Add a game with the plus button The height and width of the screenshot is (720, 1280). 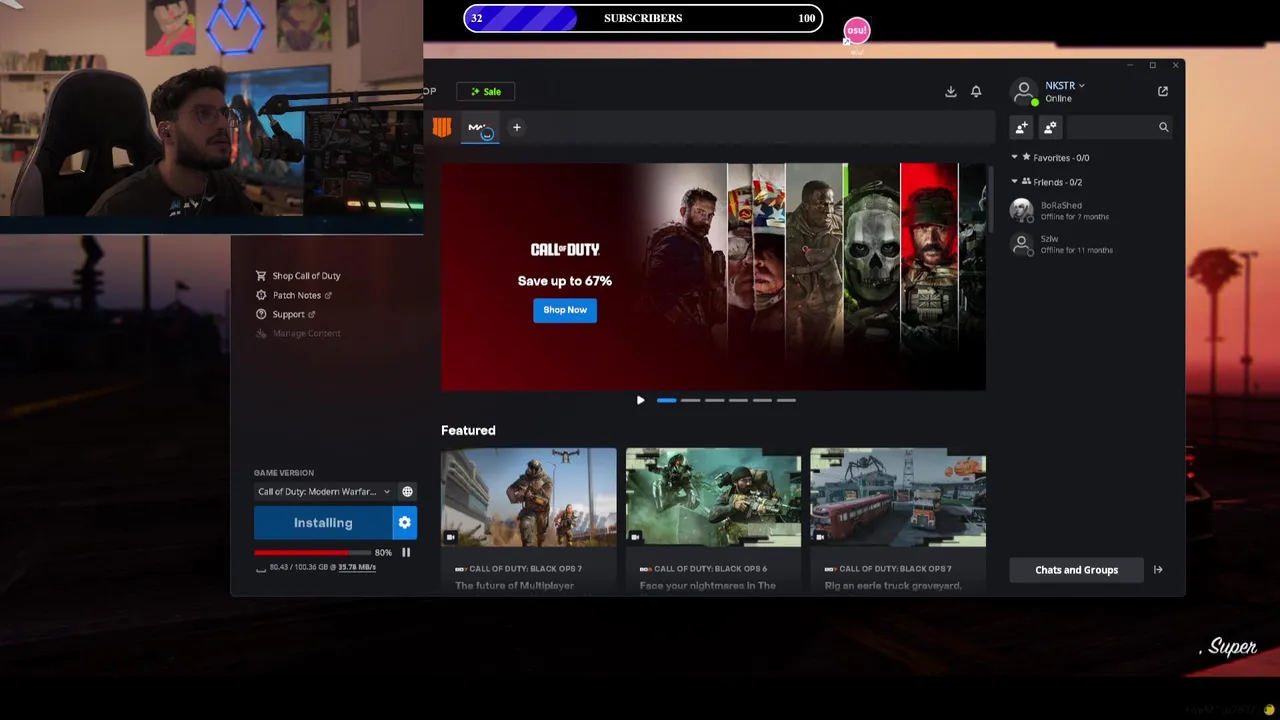517,127
